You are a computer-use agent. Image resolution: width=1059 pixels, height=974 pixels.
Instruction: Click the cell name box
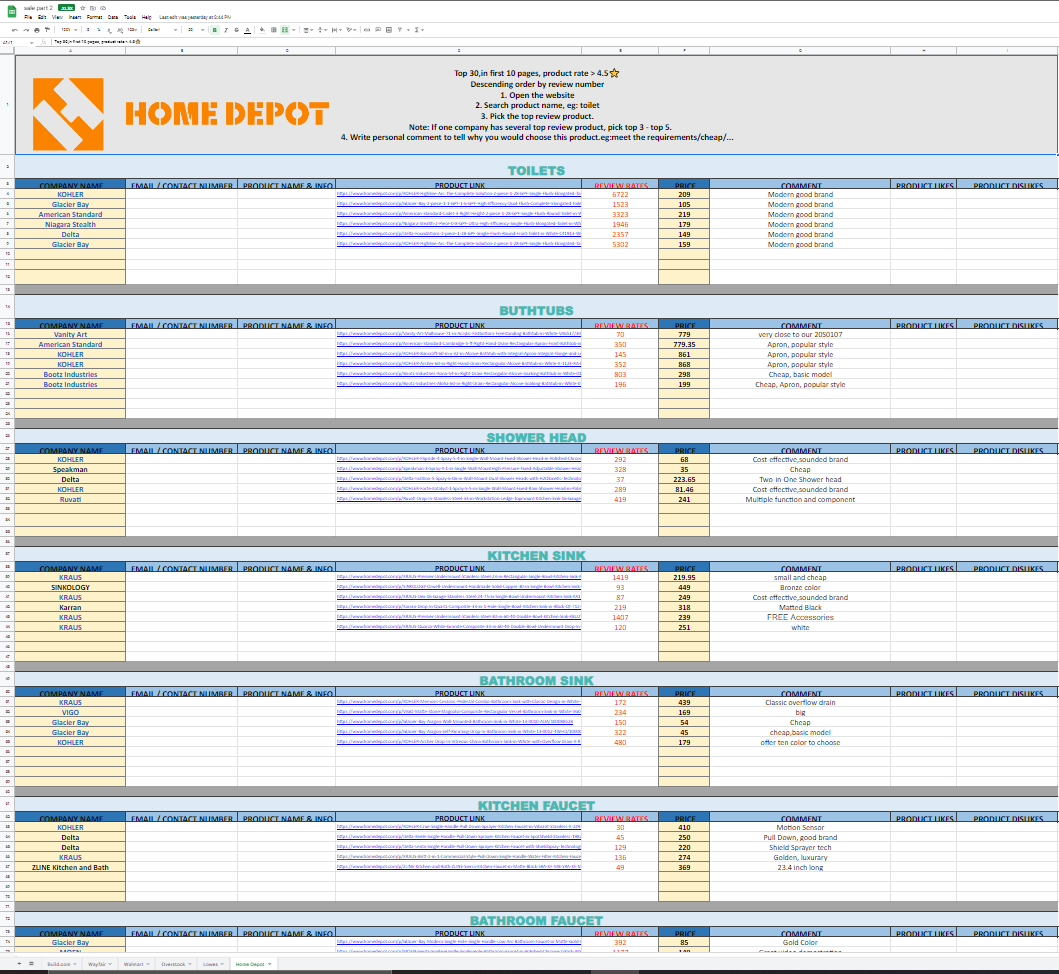17,42
